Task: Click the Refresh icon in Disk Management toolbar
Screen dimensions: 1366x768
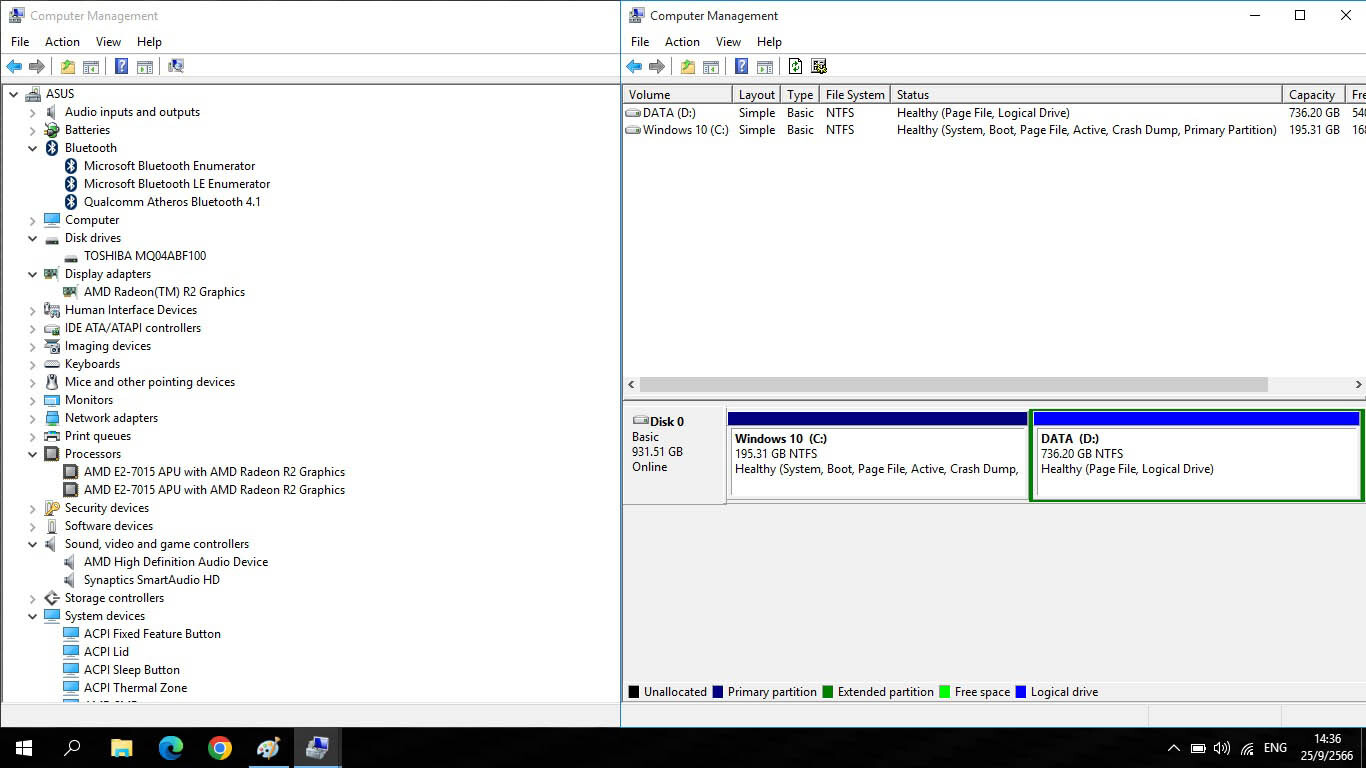Action: click(795, 67)
